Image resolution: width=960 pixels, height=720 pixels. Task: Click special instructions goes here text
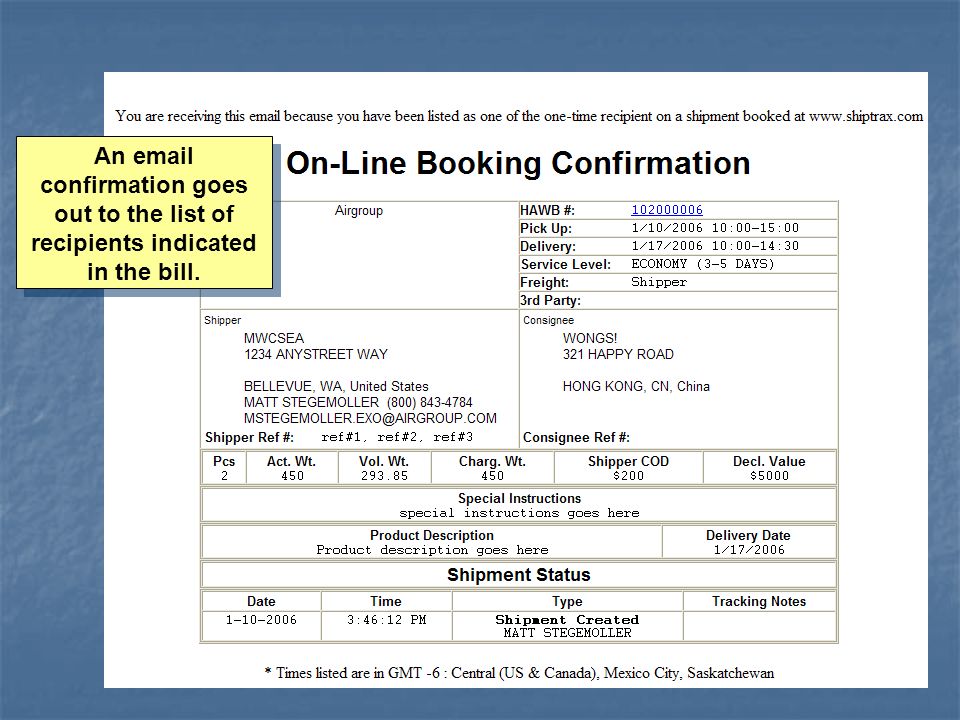[519, 513]
